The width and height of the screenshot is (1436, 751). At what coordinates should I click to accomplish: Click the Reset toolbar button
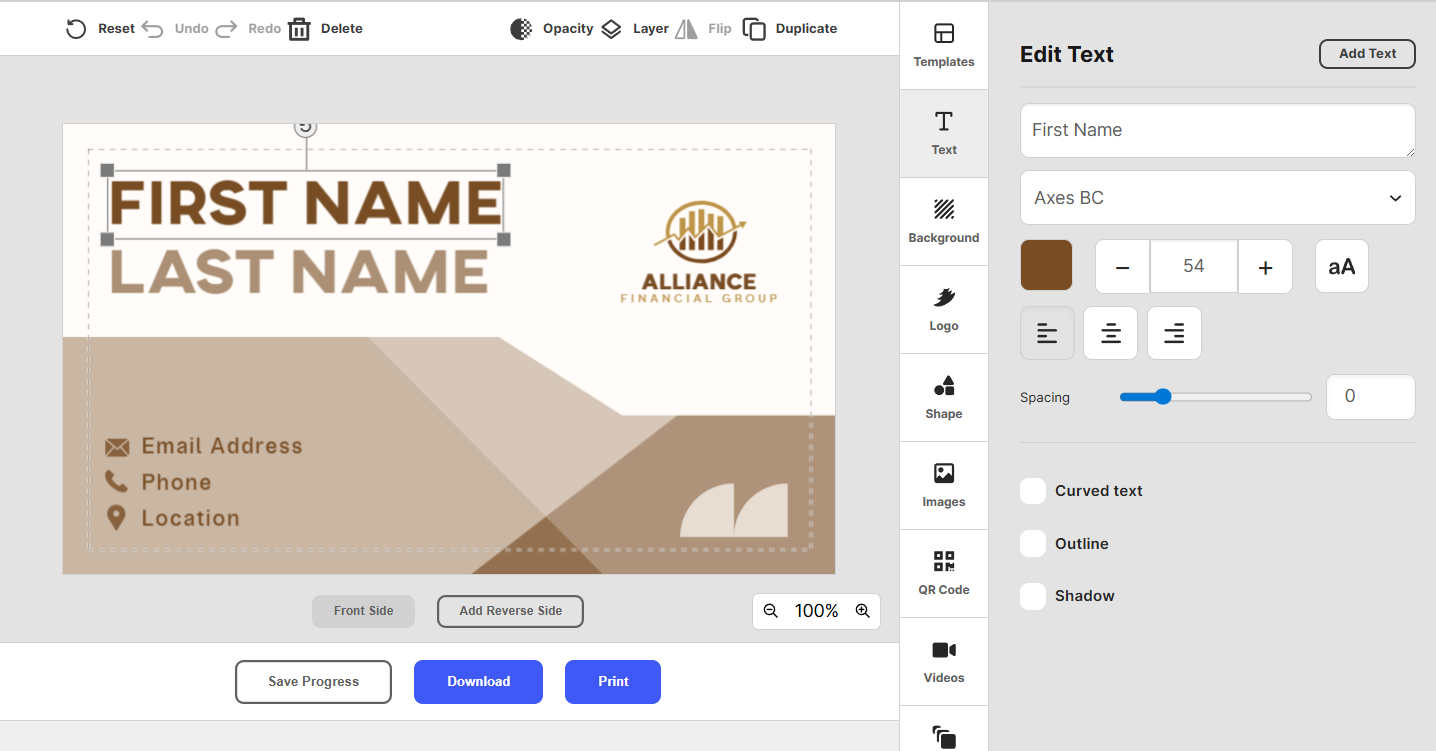(100, 29)
